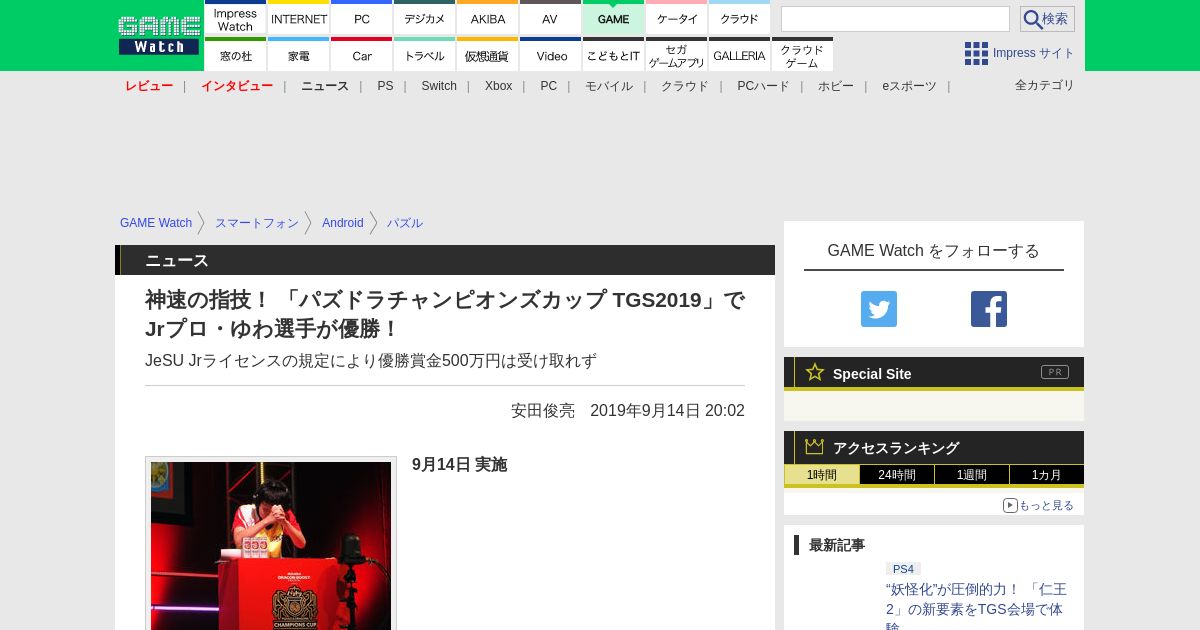This screenshot has width=1200, height=630.
Task: Open the AV site tab
Action: (550, 18)
